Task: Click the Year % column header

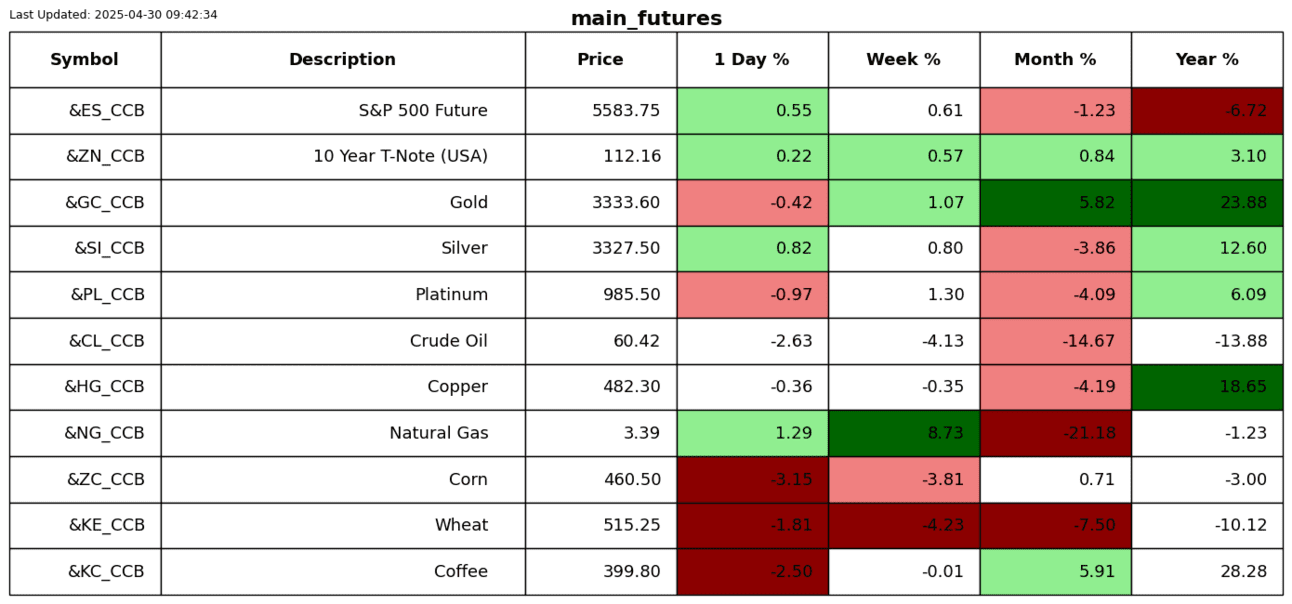Action: click(x=1207, y=60)
